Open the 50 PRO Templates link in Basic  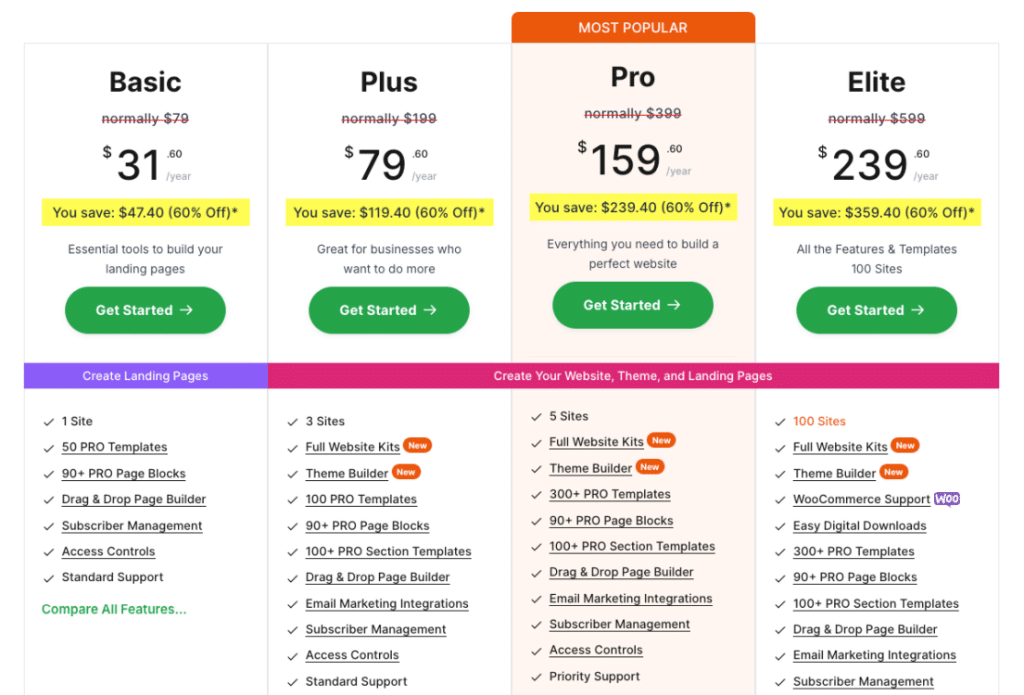coord(114,447)
